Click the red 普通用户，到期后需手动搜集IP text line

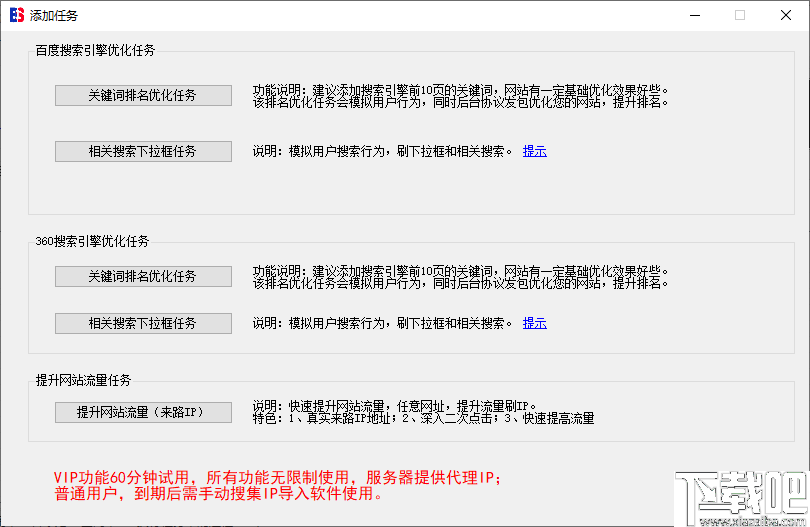(x=220, y=493)
